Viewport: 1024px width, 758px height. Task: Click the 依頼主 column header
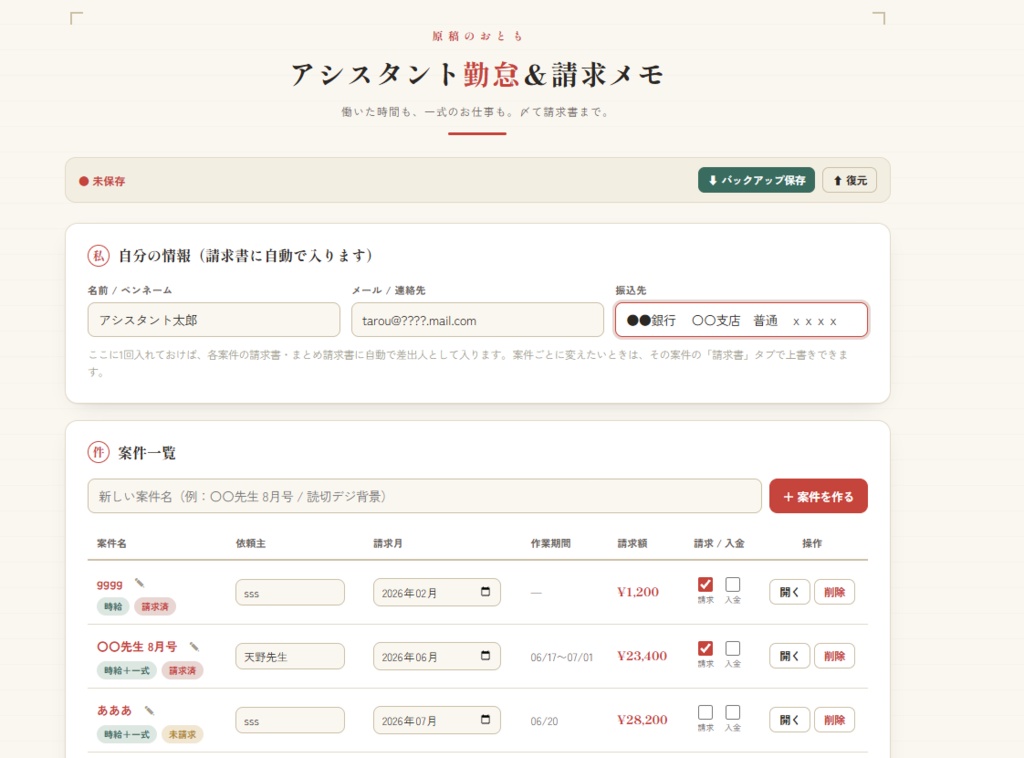(x=251, y=543)
